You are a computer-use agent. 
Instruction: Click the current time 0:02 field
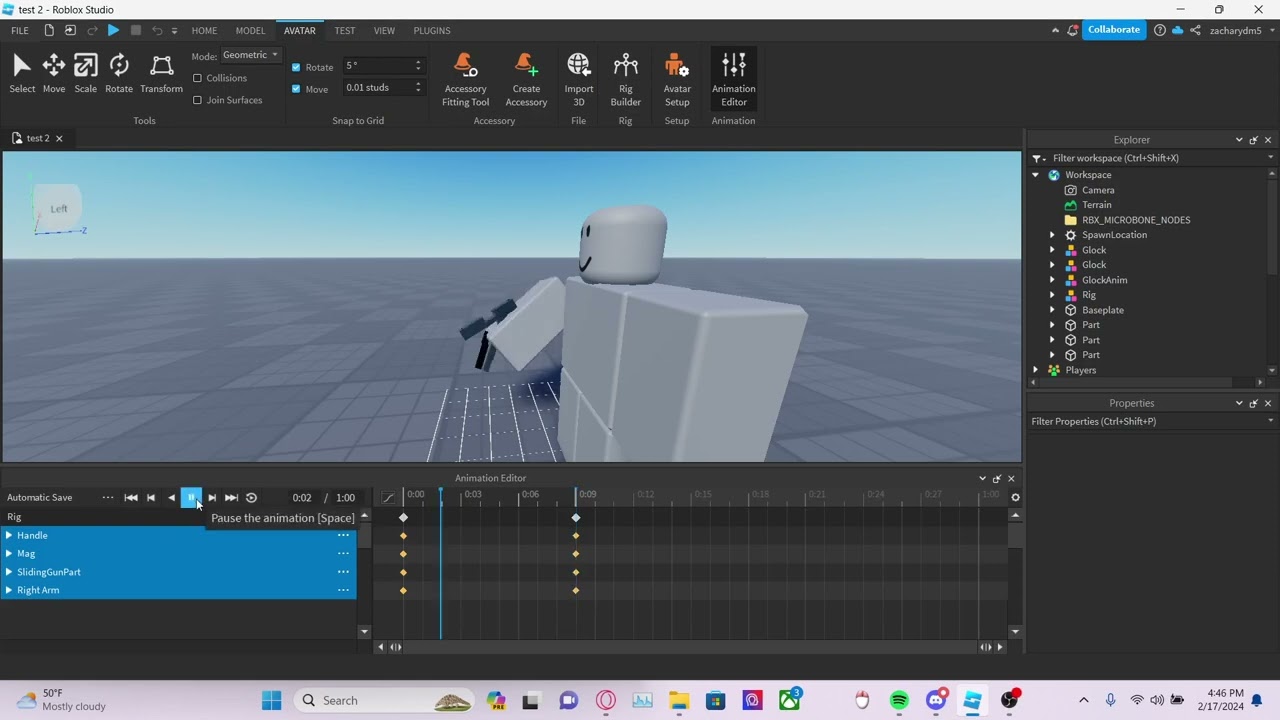click(x=302, y=498)
